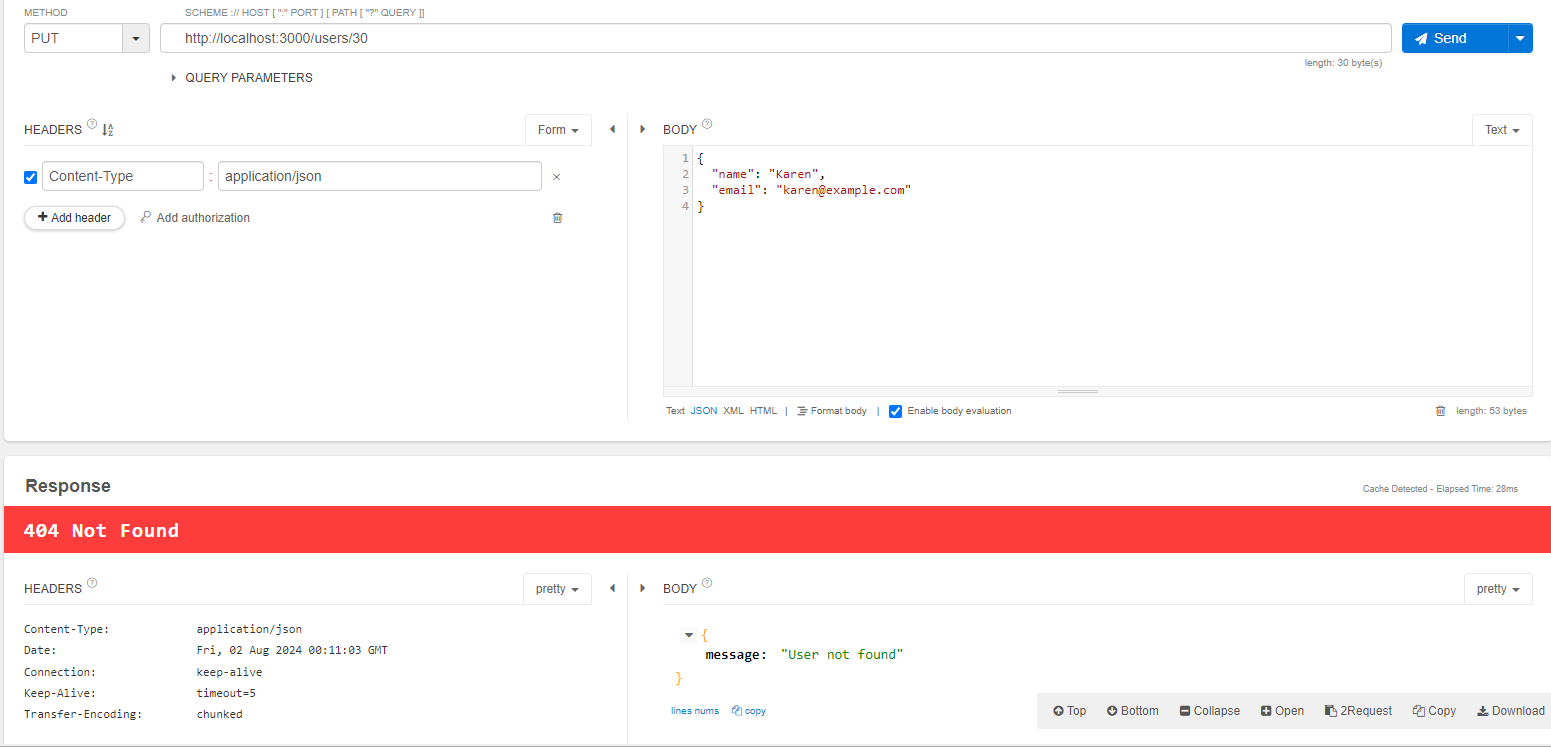Open request BODY help icon
The width and height of the screenshot is (1551, 747).
(707, 125)
